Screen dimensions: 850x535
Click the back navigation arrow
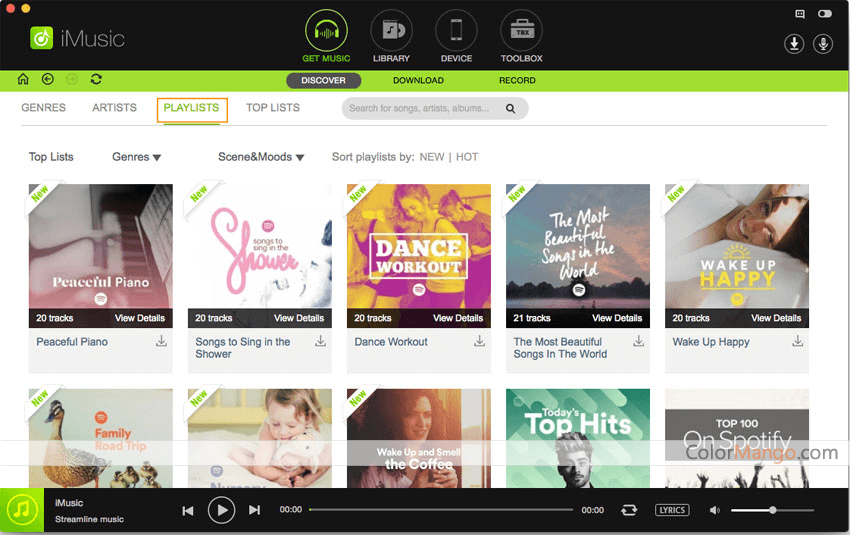pyautogui.click(x=48, y=79)
